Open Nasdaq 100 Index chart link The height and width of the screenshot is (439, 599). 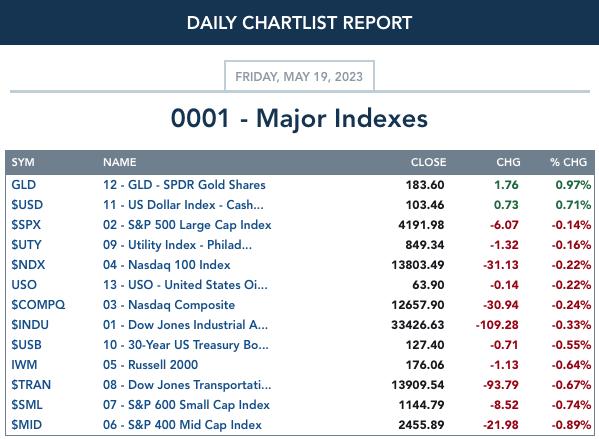167,265
